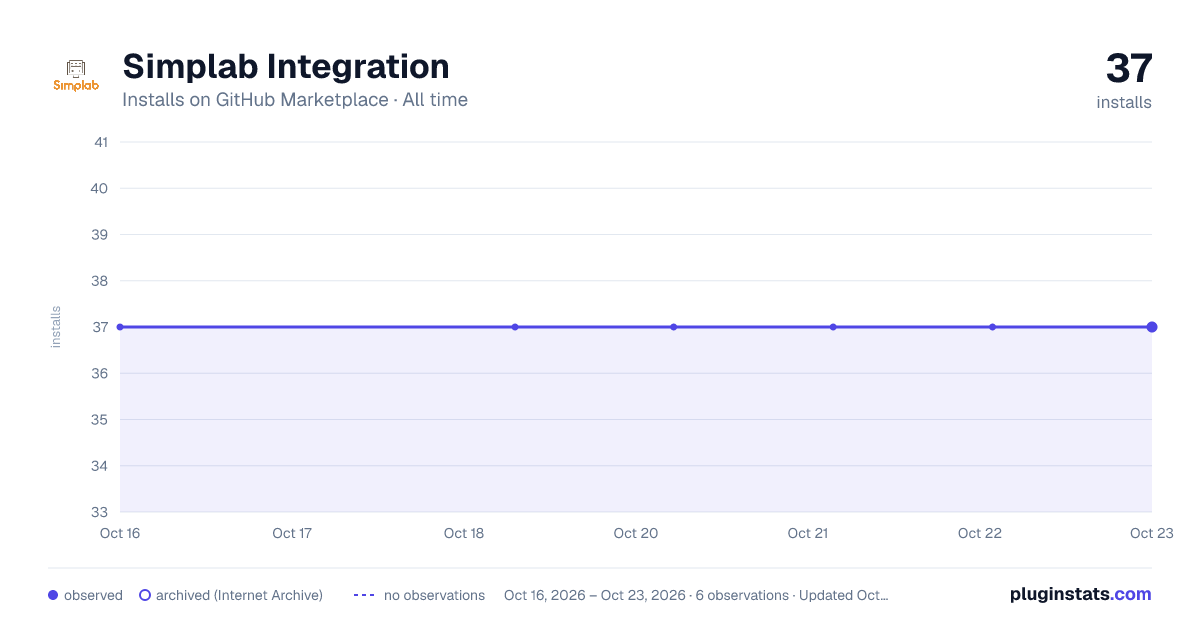Click the 34 y-axis label

(100, 466)
